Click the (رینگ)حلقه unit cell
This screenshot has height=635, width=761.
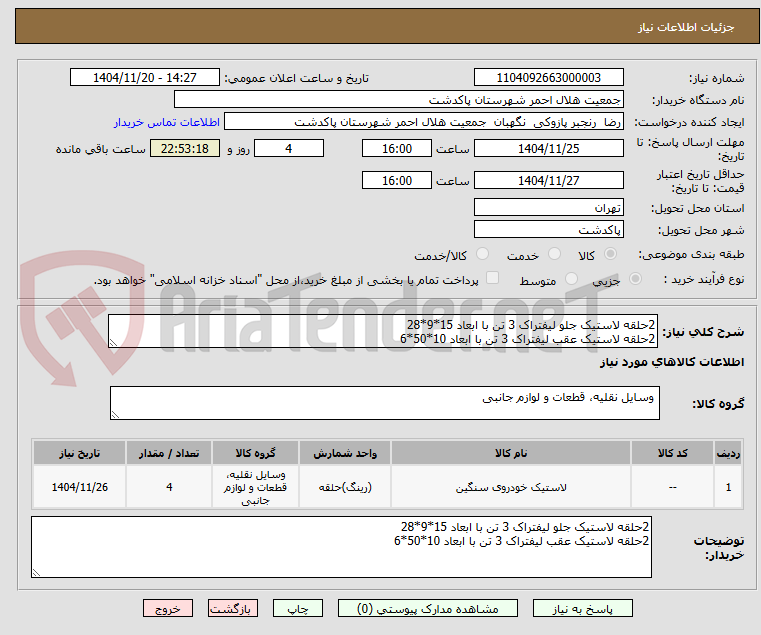point(345,487)
